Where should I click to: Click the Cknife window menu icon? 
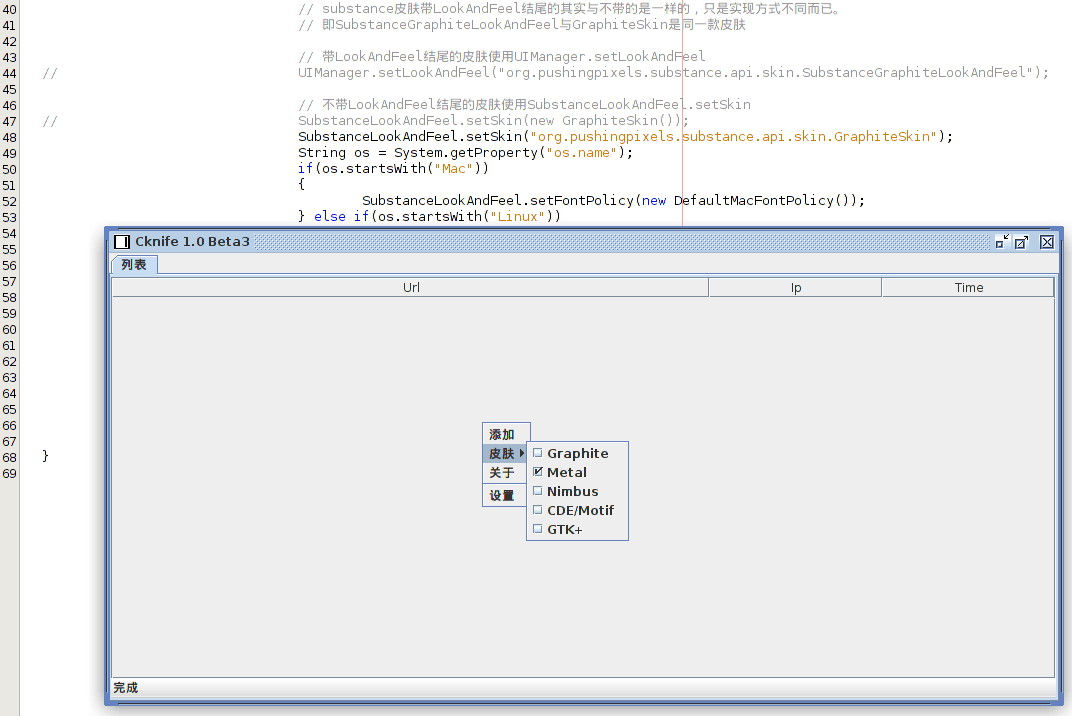coord(122,241)
